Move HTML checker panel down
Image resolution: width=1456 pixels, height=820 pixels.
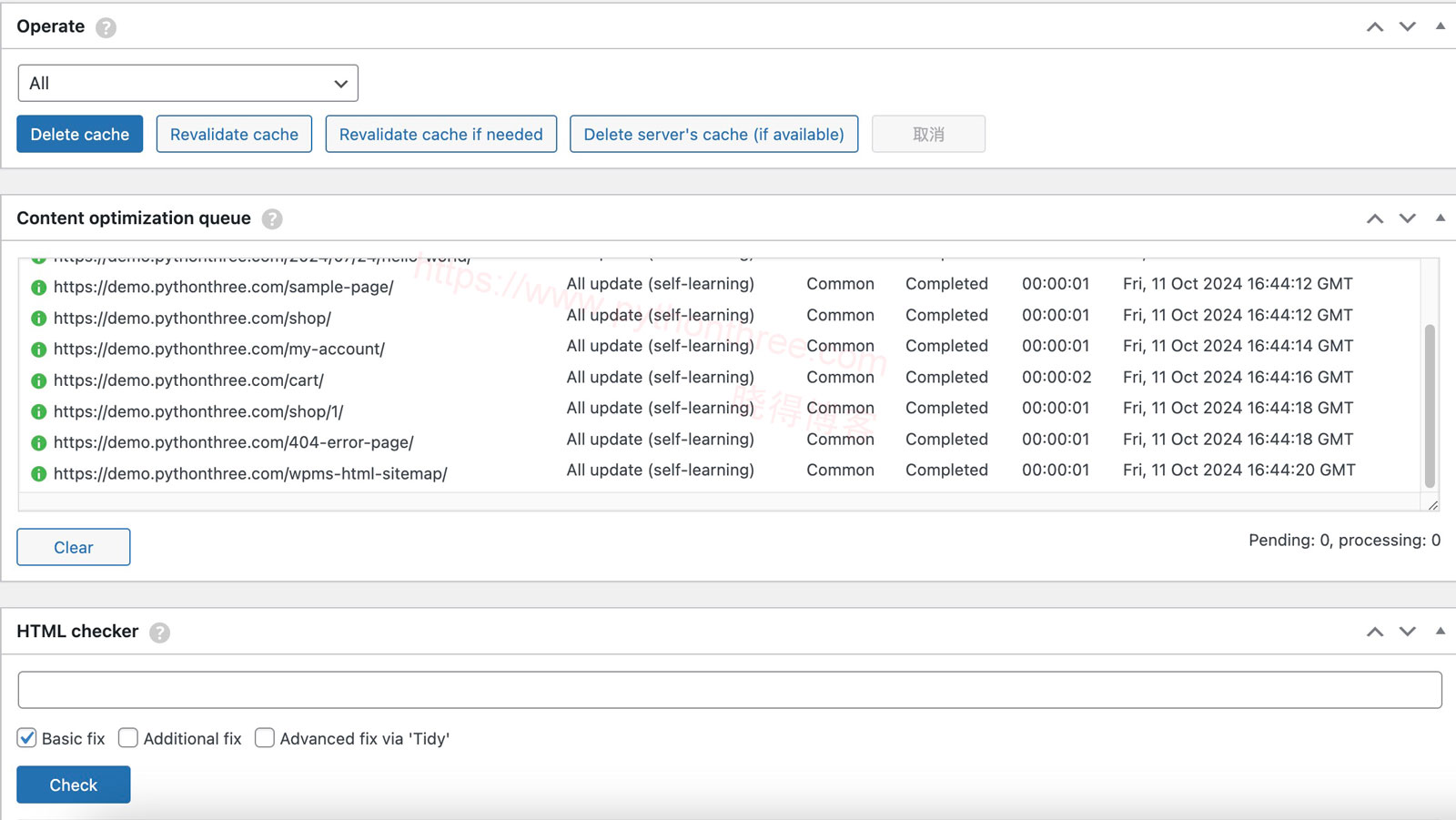1408,632
